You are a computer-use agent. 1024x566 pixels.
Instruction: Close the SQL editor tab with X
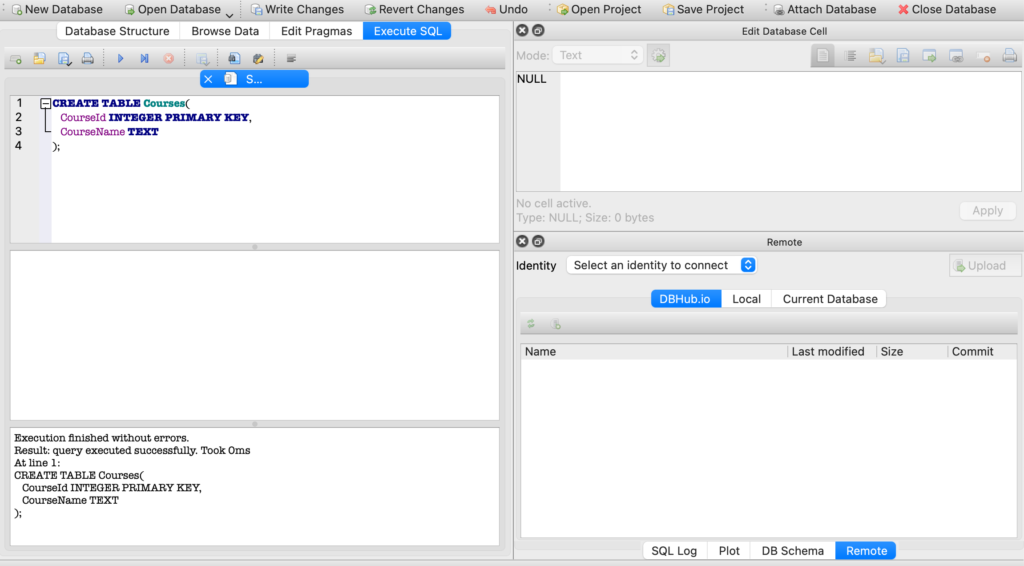click(208, 79)
